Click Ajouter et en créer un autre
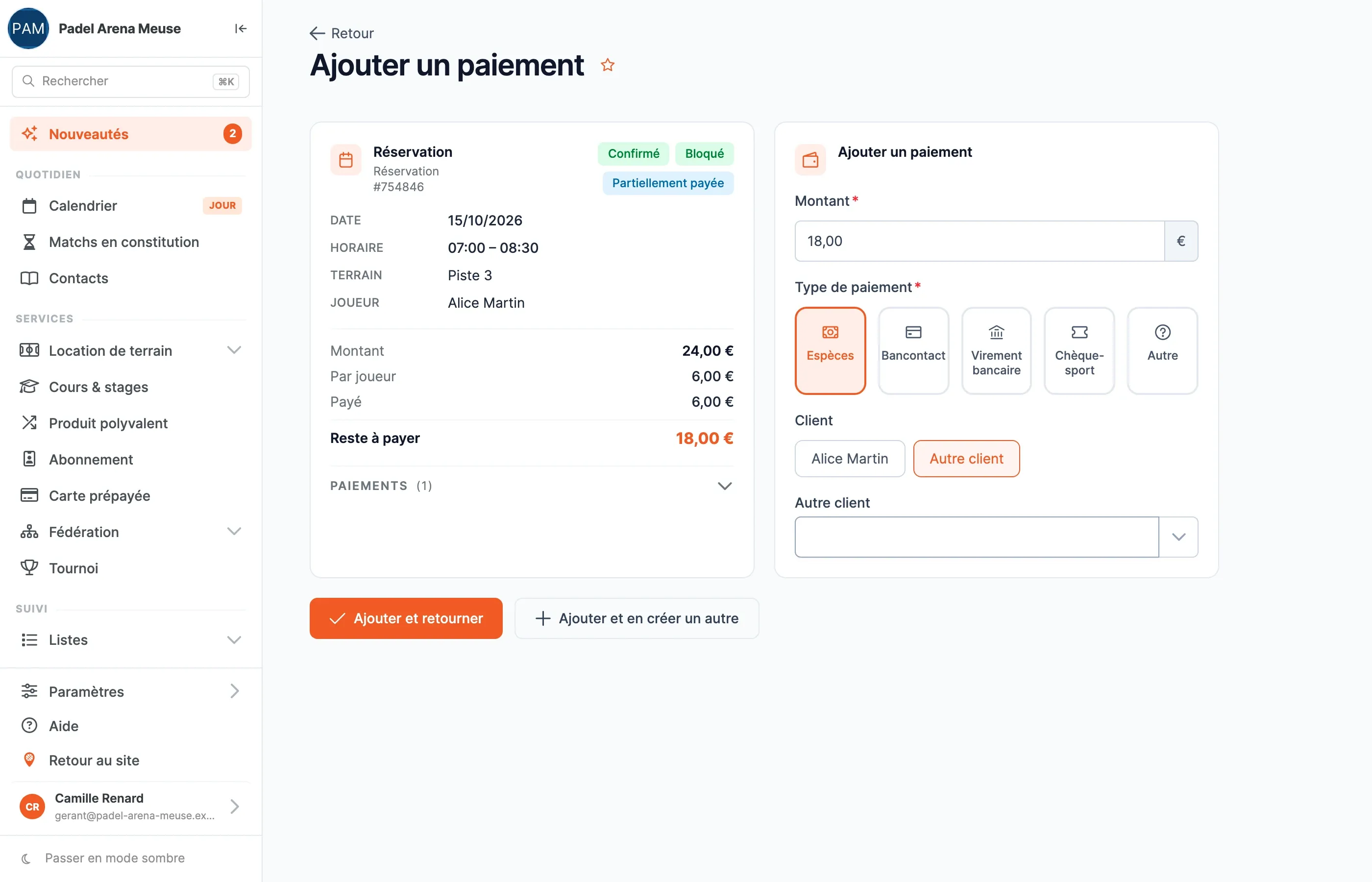Viewport: 1372px width, 882px height. click(637, 618)
